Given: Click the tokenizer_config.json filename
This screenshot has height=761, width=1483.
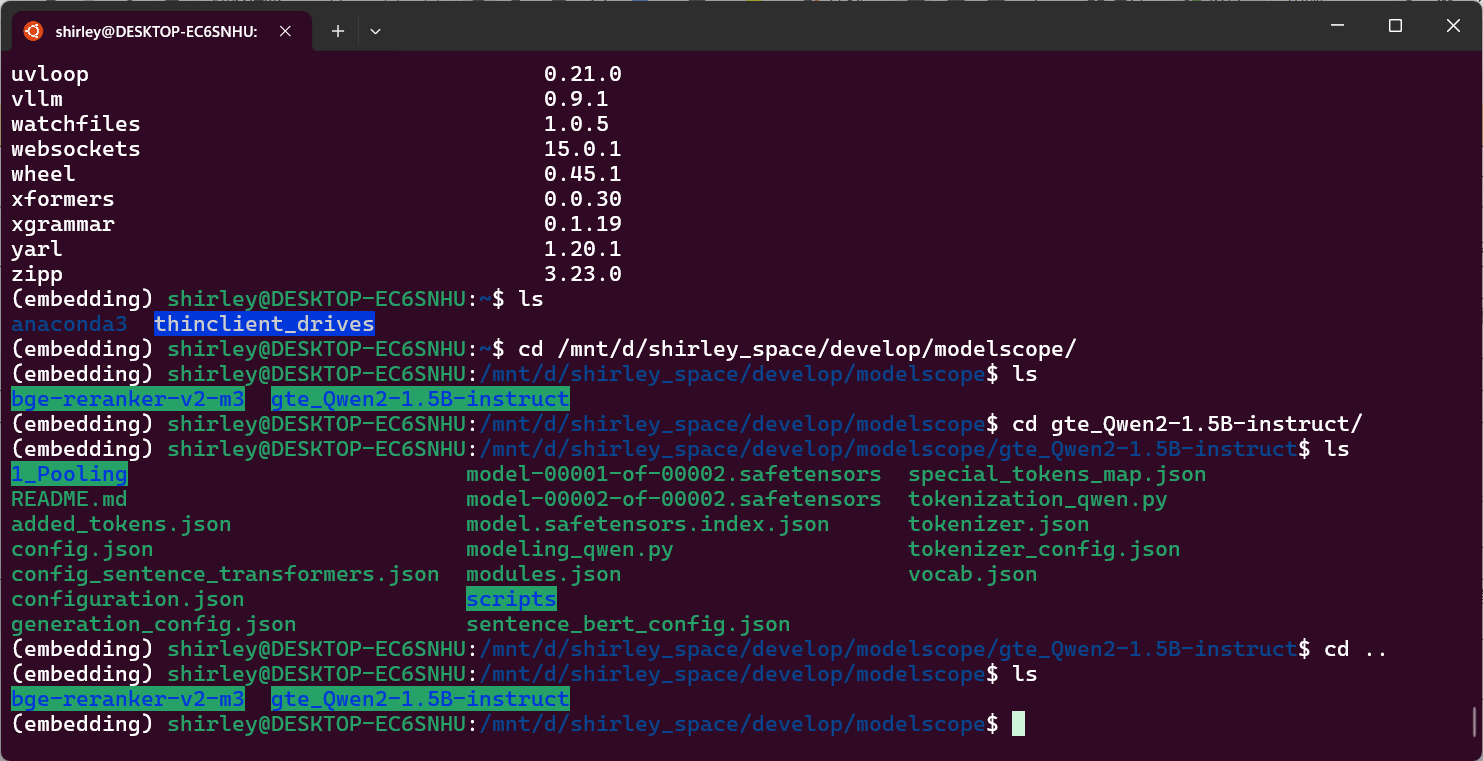Looking at the screenshot, I should click(1044, 548).
